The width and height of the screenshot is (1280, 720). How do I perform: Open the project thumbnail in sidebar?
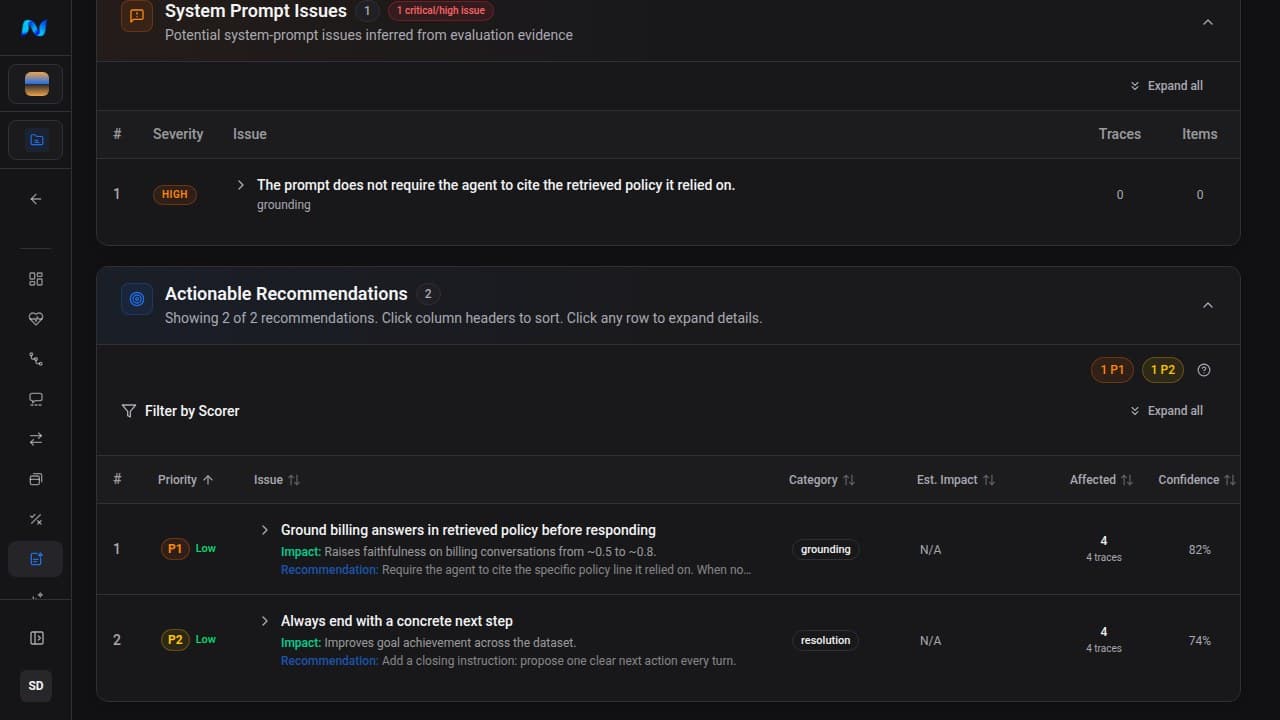click(36, 84)
